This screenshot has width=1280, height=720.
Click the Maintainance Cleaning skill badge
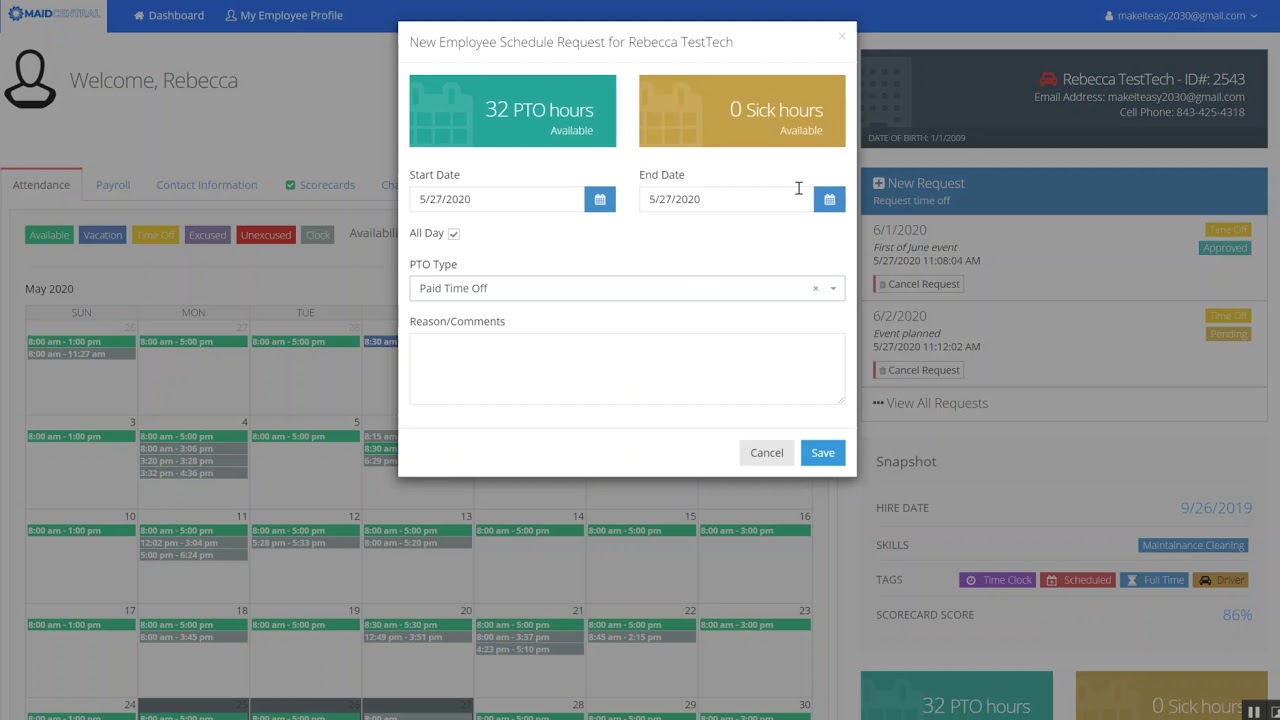point(1194,545)
